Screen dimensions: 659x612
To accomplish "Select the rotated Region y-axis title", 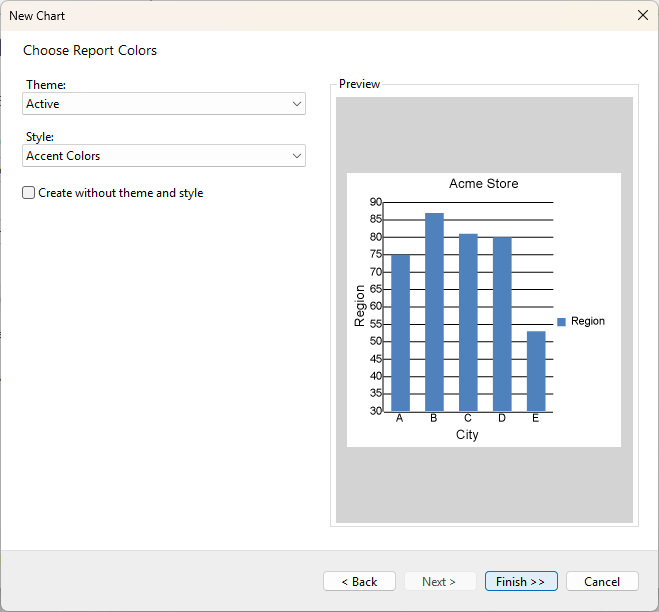I will 360,306.
